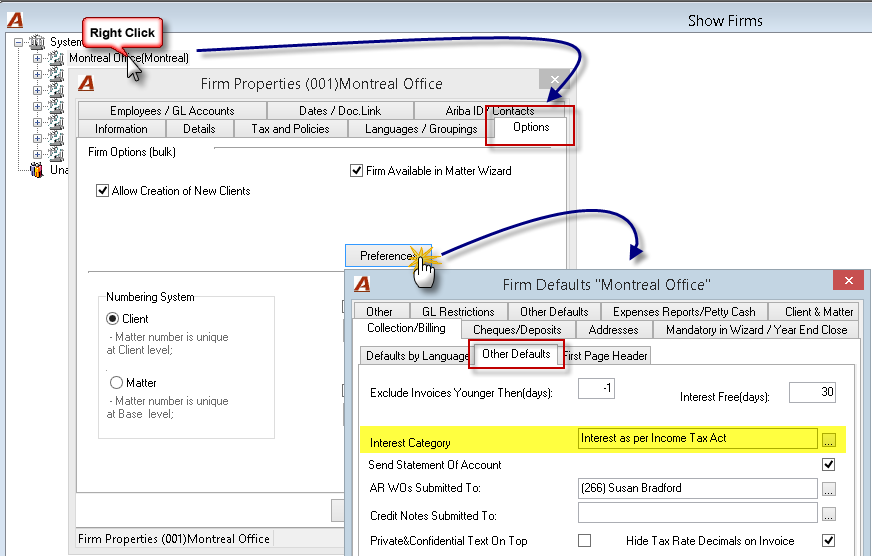872x556 pixels.
Task: Click Exclude Invoices Younger Then days field
Action: (596, 388)
